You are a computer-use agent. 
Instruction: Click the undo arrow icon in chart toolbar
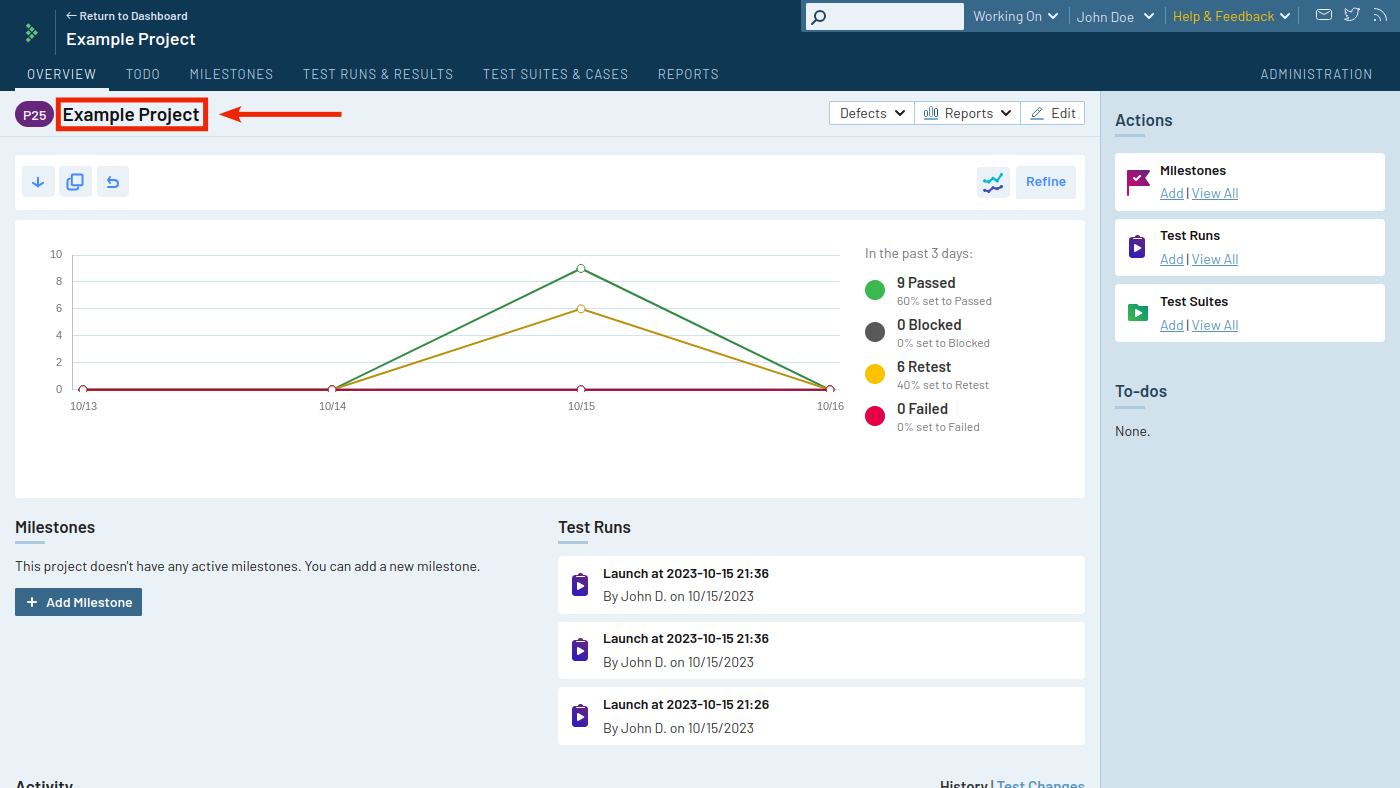[113, 182]
